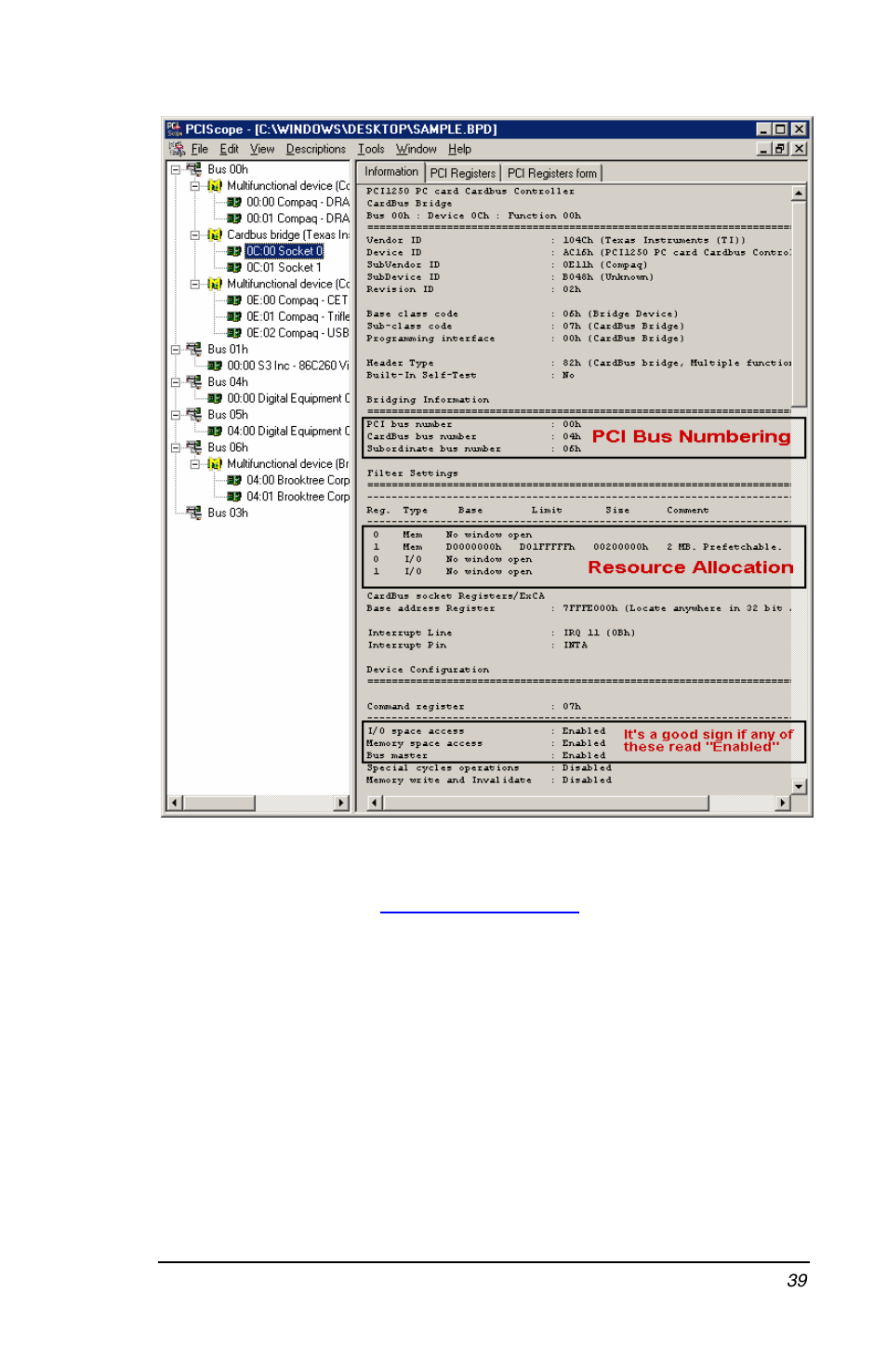
Task: Click the info panel horizontal scrollbar thumb
Action: pyautogui.click(x=547, y=803)
